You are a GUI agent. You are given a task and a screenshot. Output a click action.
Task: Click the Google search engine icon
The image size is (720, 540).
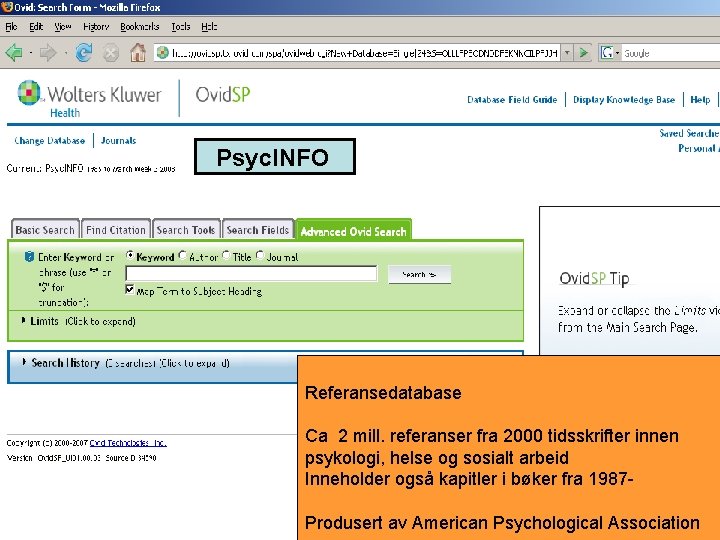[x=607, y=53]
